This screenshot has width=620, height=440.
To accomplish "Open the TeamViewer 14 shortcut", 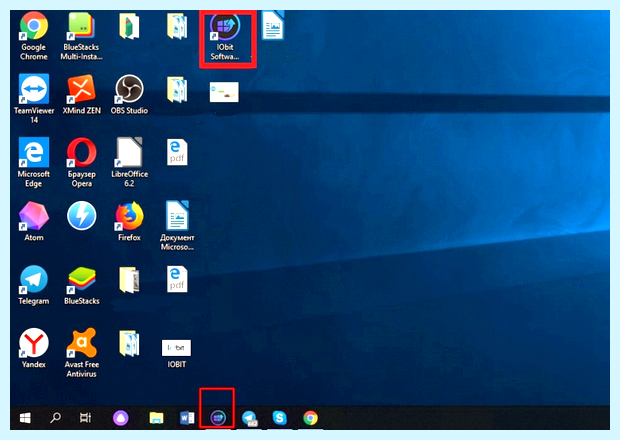I will [34, 99].
